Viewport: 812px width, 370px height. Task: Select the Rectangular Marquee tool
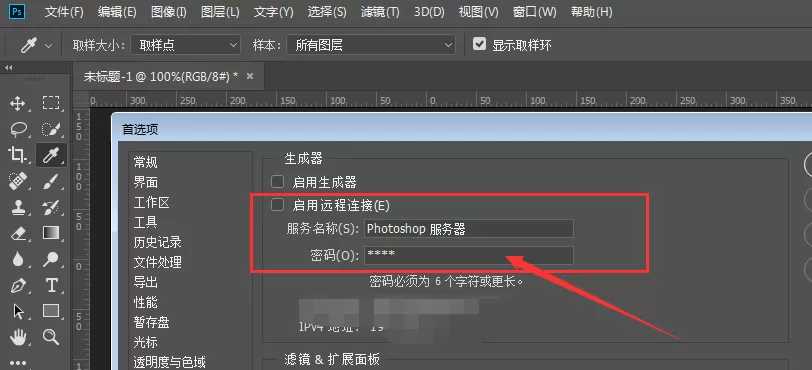click(51, 103)
